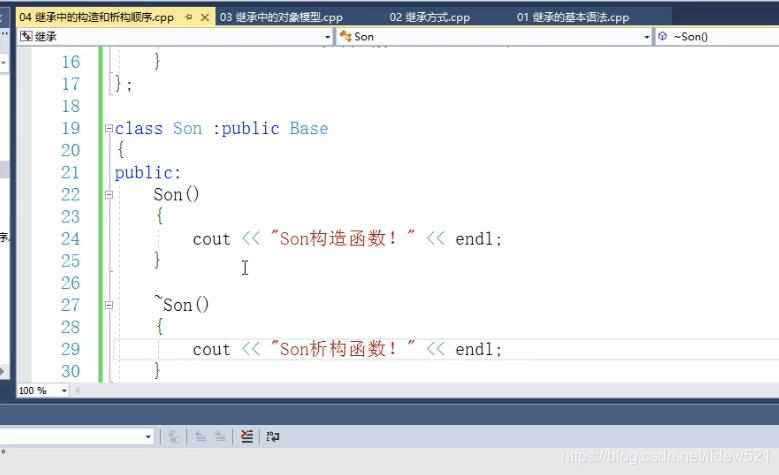This screenshot has height=475, width=779.
Task: Click line number 27 in the gutter
Action: (x=71, y=305)
